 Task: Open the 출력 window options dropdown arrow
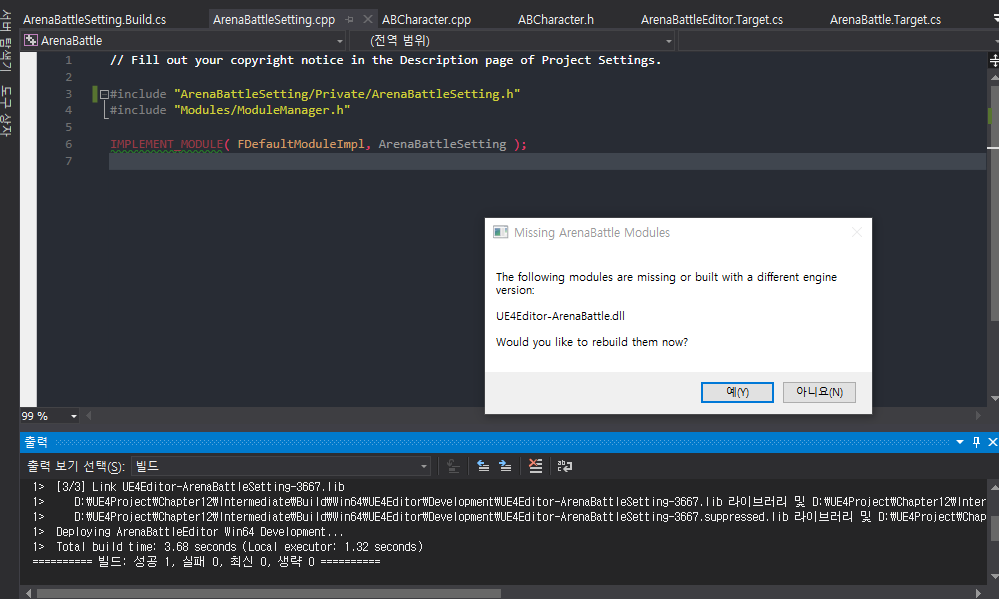pos(959,442)
